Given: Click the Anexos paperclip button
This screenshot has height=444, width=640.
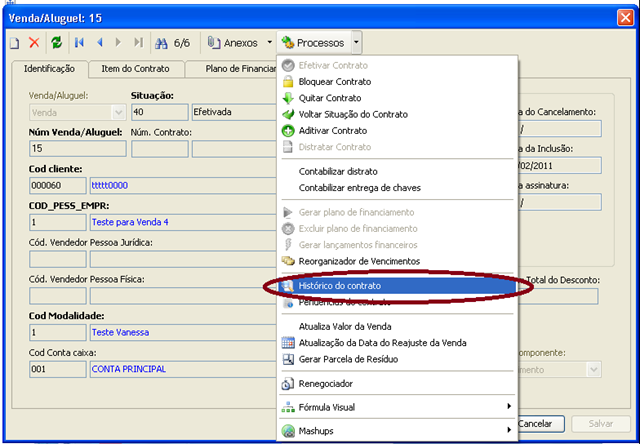Looking at the screenshot, I should [233, 43].
